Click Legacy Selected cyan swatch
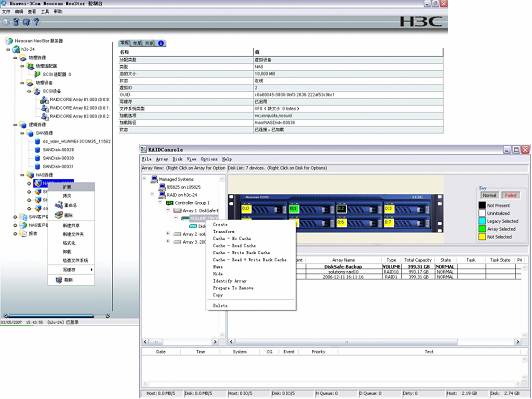The width and height of the screenshot is (532, 399). 482,221
